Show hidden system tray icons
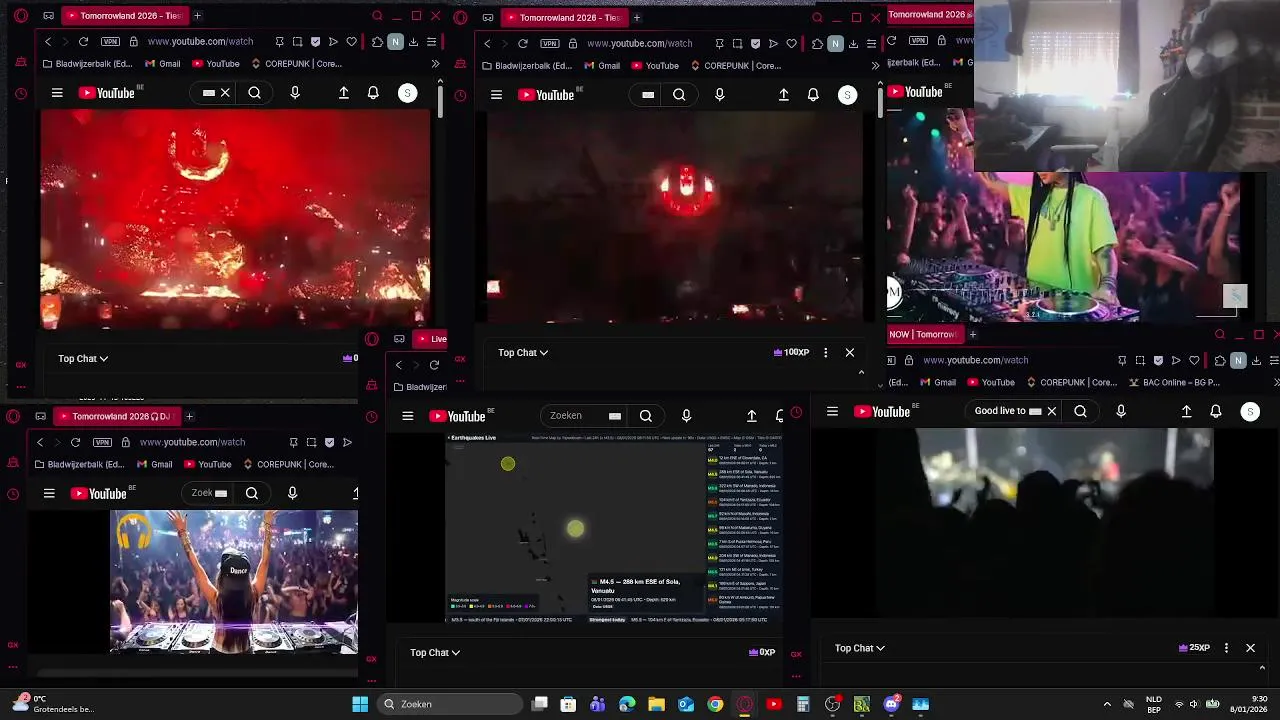The width and height of the screenshot is (1280, 720). coord(1107,704)
